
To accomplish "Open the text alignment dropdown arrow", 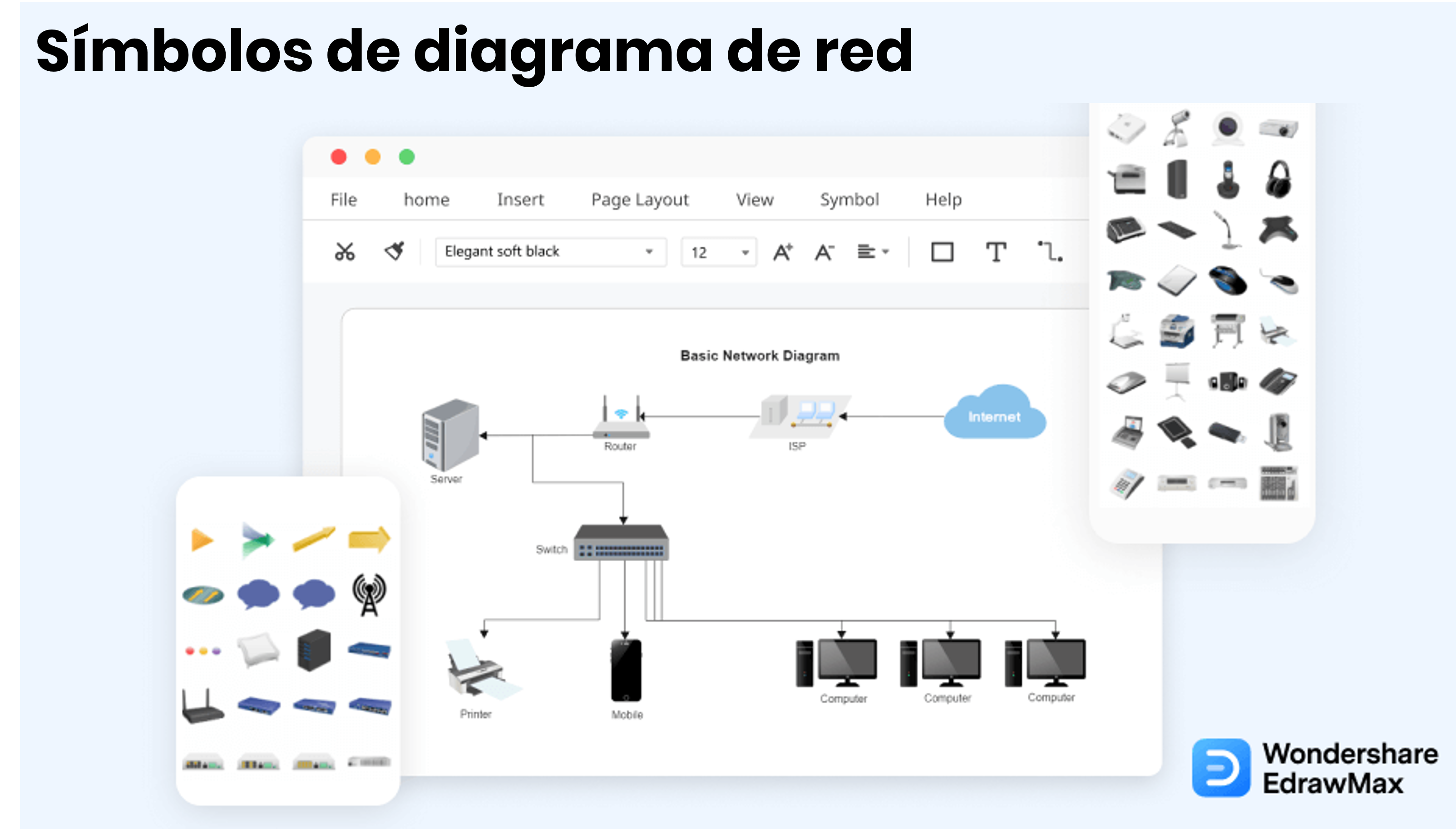I will coord(885,252).
